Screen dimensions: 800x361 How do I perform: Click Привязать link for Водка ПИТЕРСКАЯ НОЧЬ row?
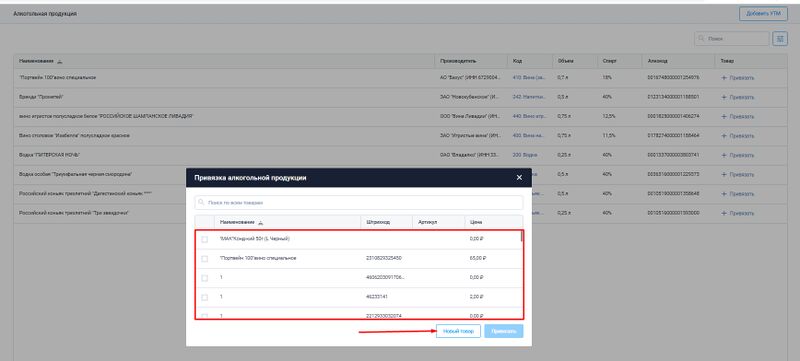coord(737,155)
